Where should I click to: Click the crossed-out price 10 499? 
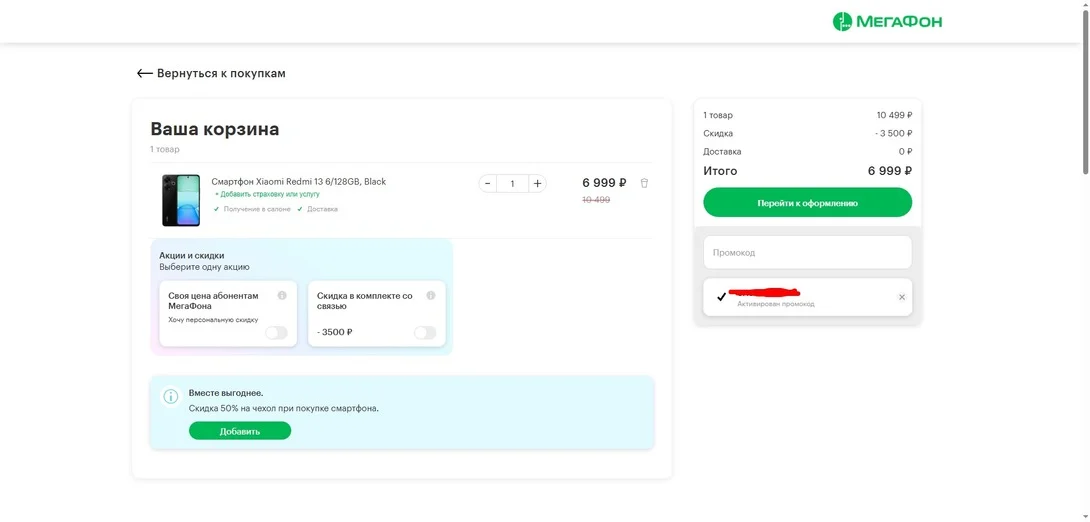click(x=596, y=199)
